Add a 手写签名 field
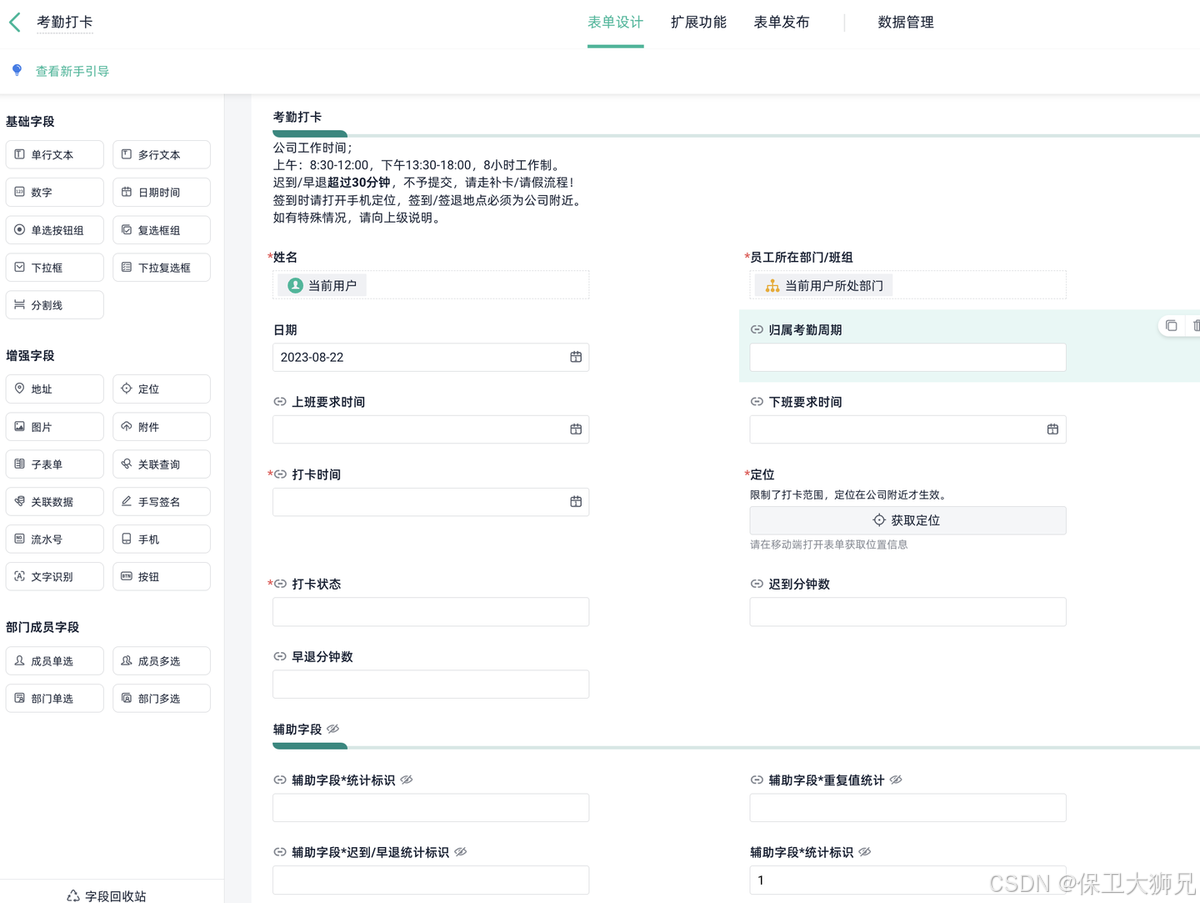The height and width of the screenshot is (903, 1200). (x=162, y=502)
